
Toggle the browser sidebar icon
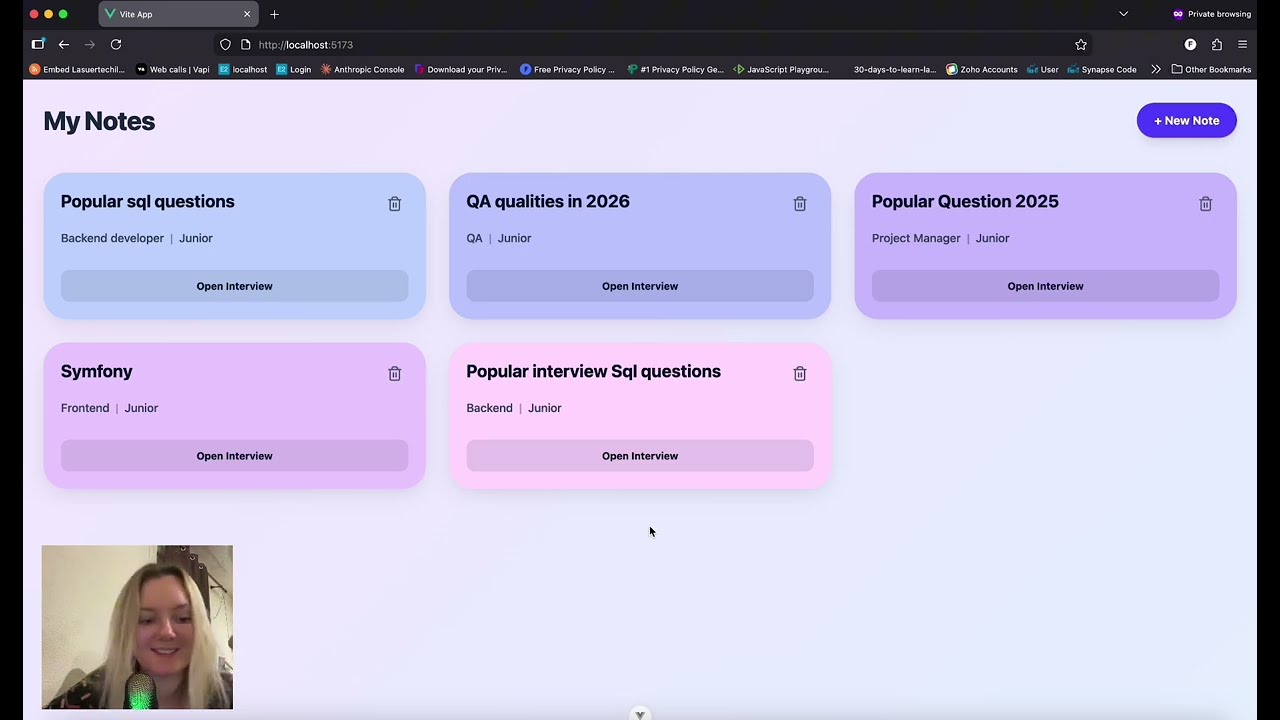coord(38,45)
